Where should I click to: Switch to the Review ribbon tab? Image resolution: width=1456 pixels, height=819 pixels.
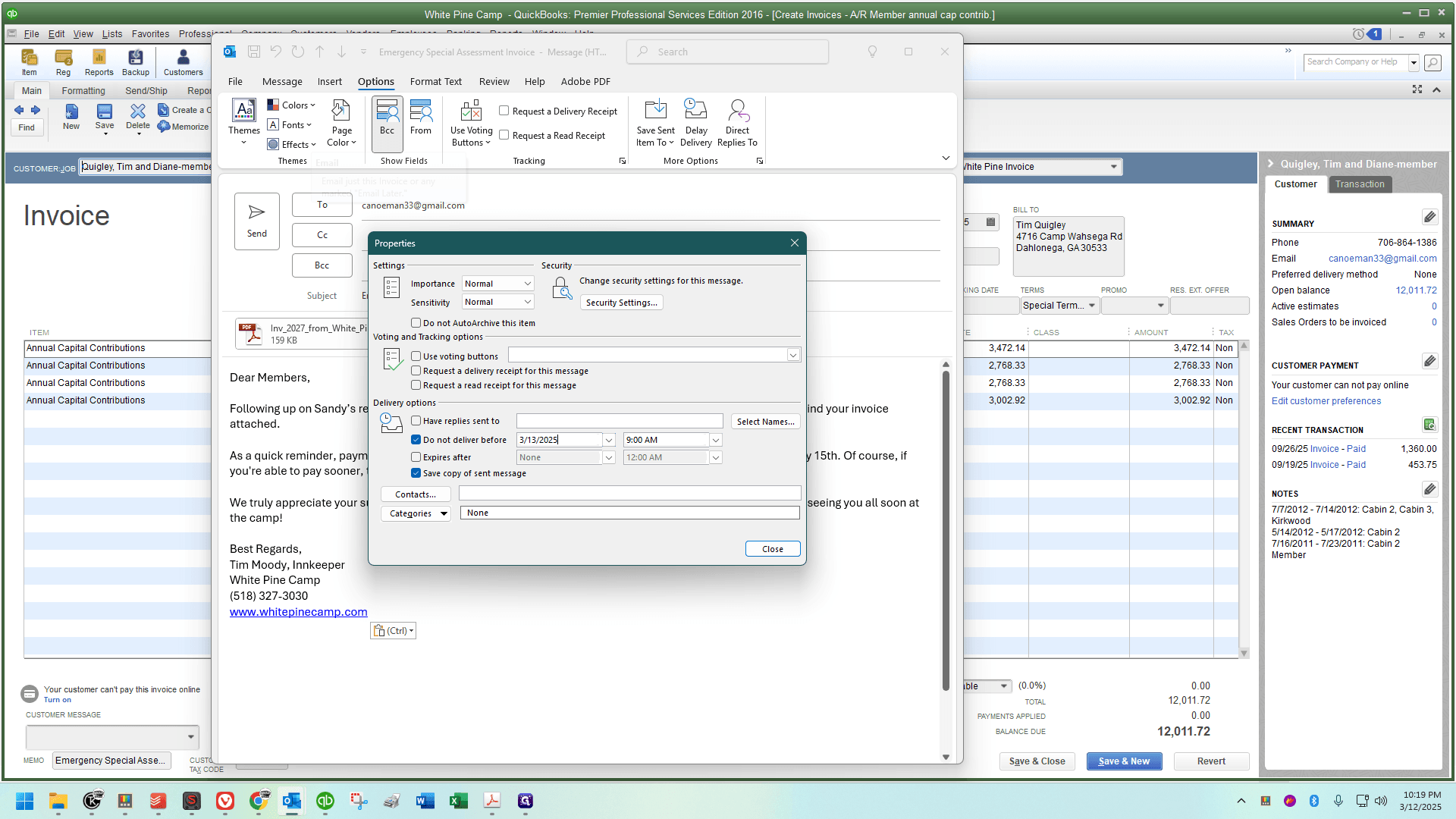[494, 82]
